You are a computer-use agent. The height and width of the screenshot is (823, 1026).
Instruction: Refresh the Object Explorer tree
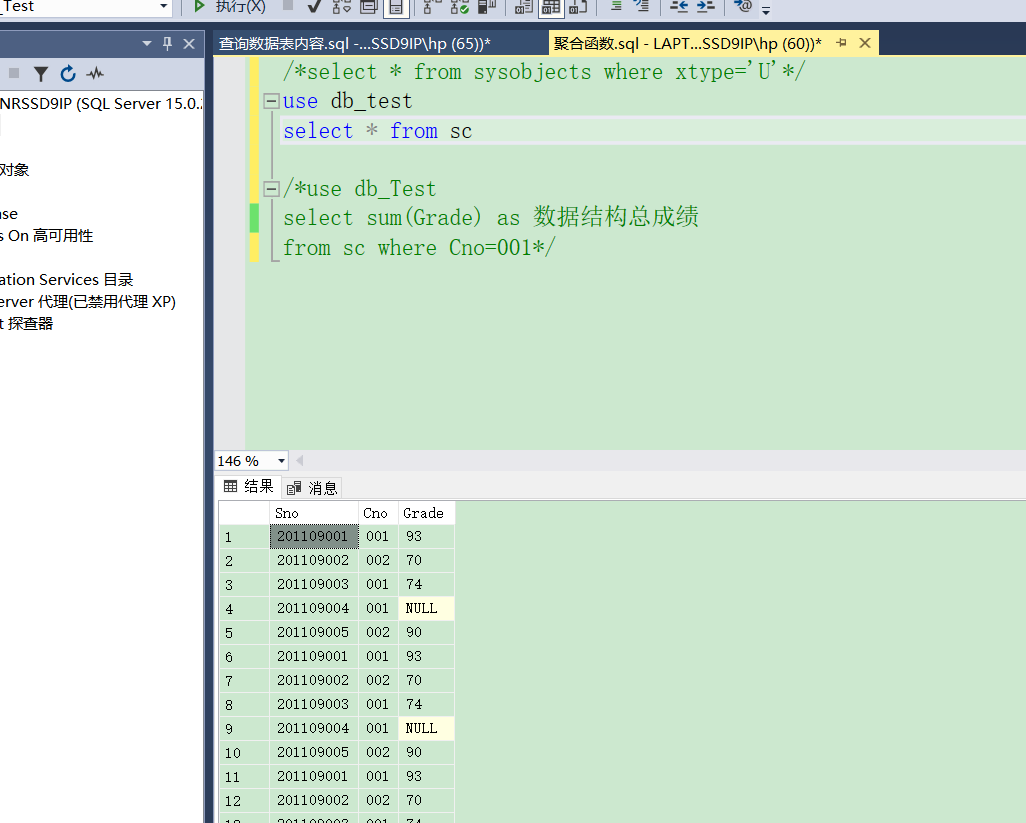coord(68,74)
